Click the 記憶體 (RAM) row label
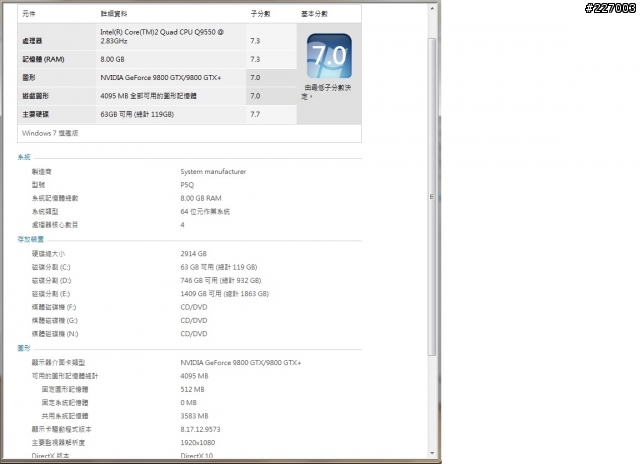Viewport: 640px width, 464px height. (x=43, y=59)
